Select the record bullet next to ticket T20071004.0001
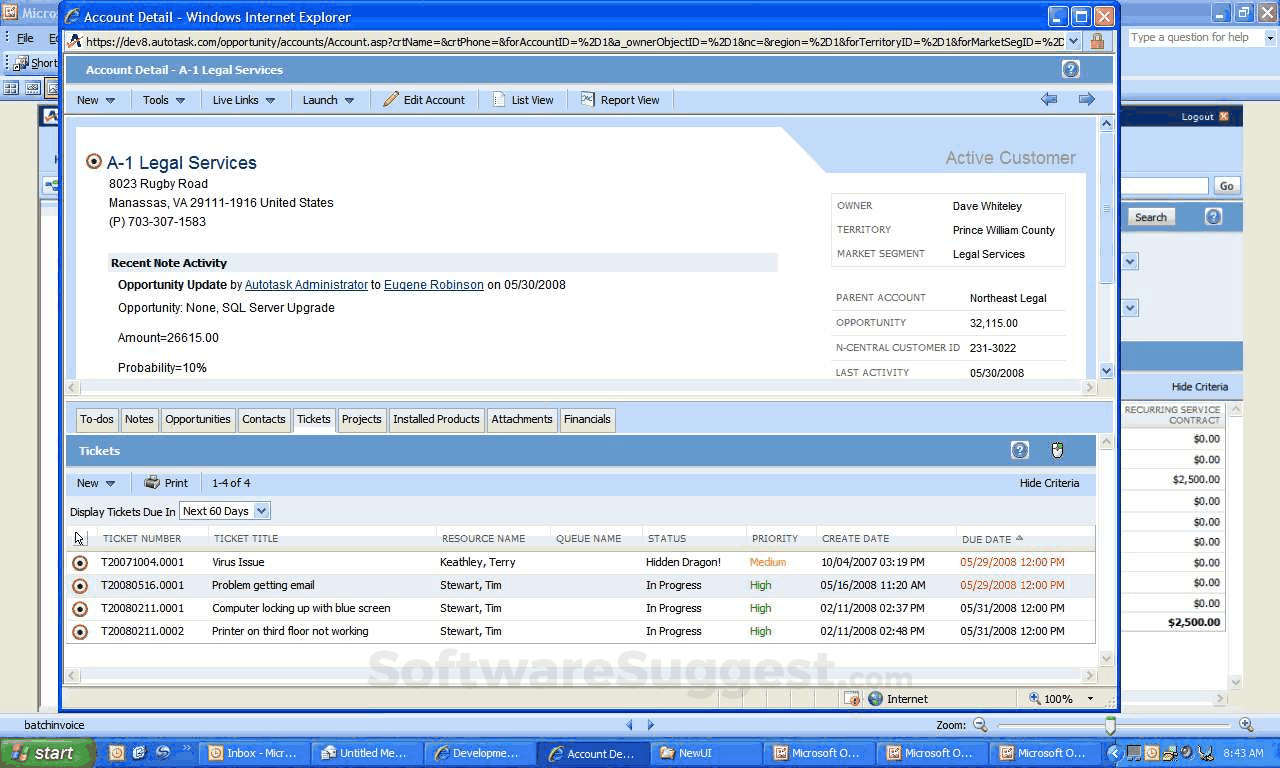The image size is (1280, 768). (x=80, y=562)
